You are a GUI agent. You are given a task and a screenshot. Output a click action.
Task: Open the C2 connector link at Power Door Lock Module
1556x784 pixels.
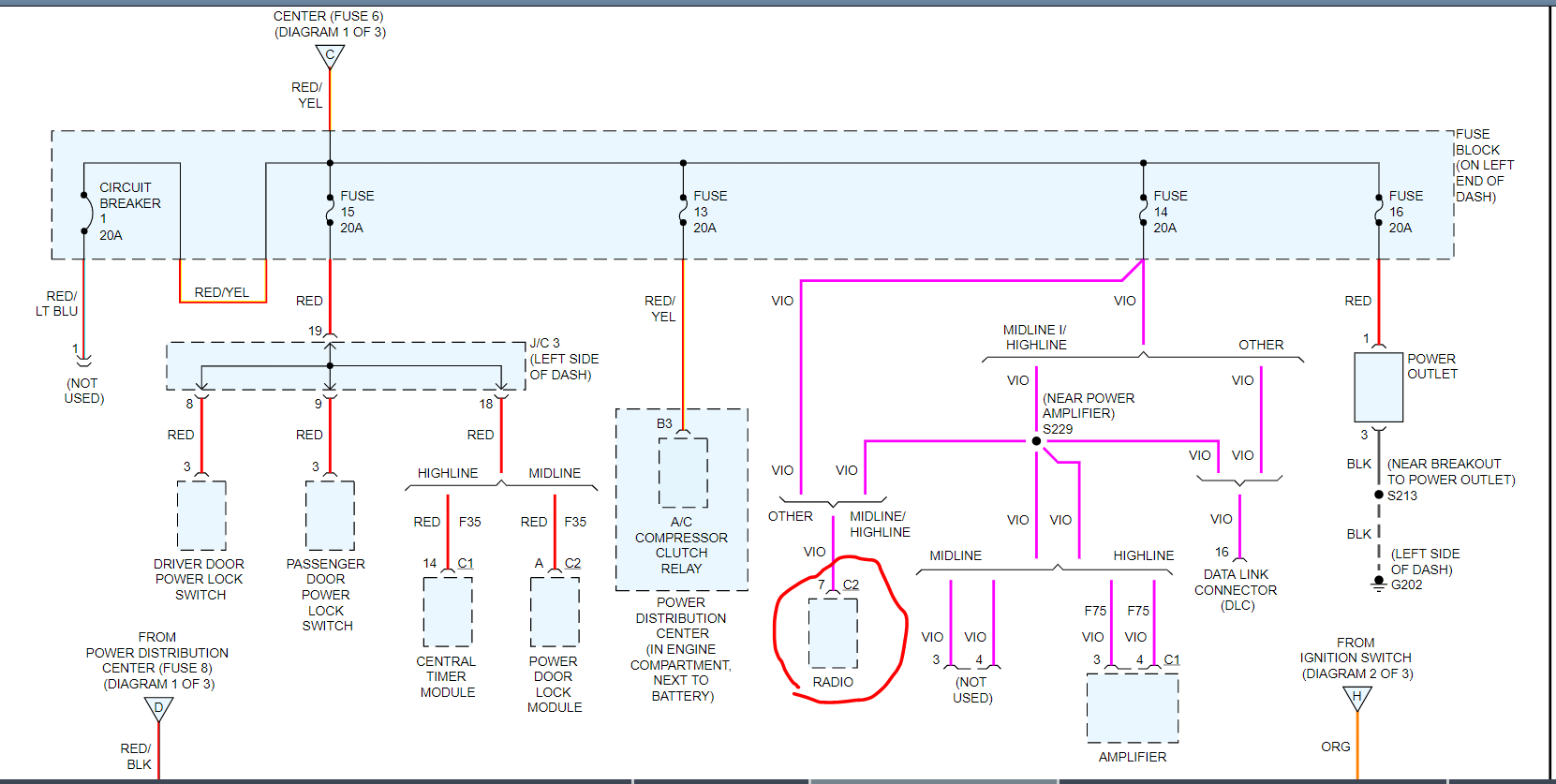(x=572, y=563)
